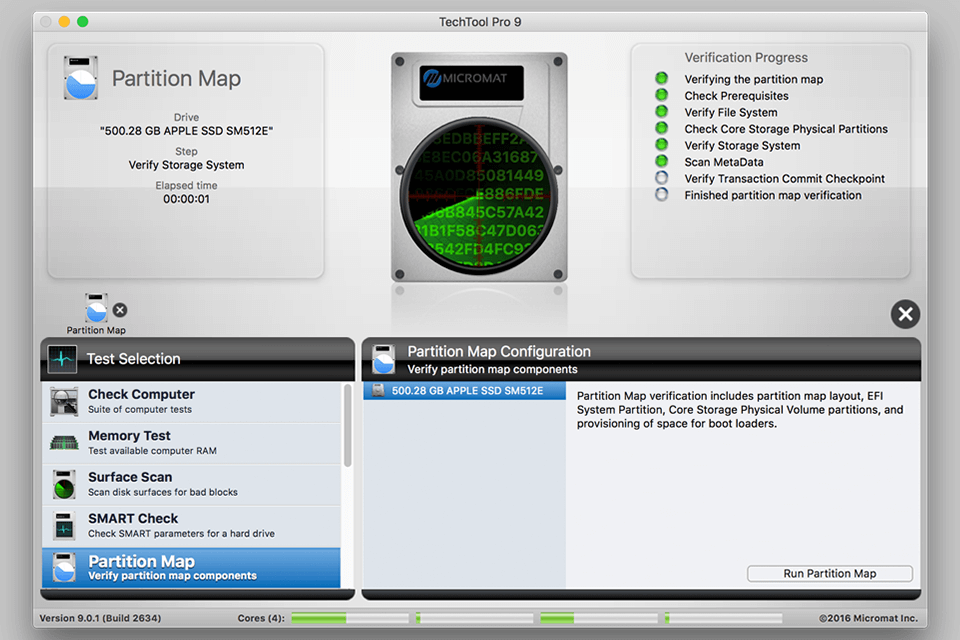Click the Test Selection header pulse icon
960x640 pixels.
(62, 359)
